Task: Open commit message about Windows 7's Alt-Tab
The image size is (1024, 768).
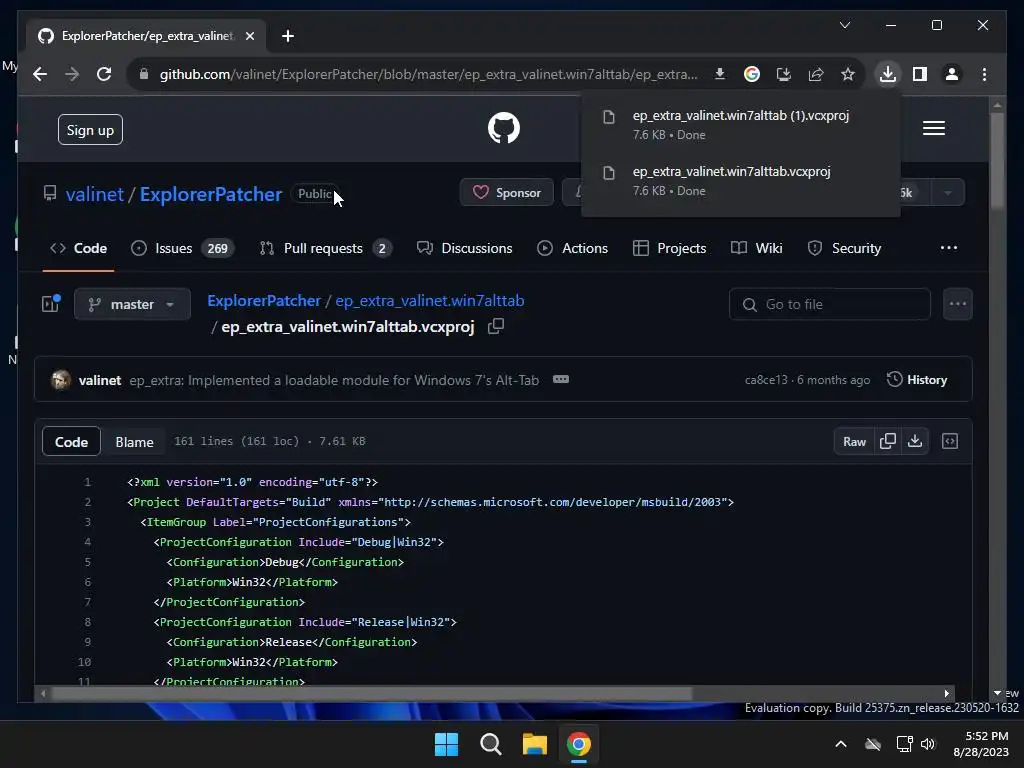Action: [x=334, y=380]
